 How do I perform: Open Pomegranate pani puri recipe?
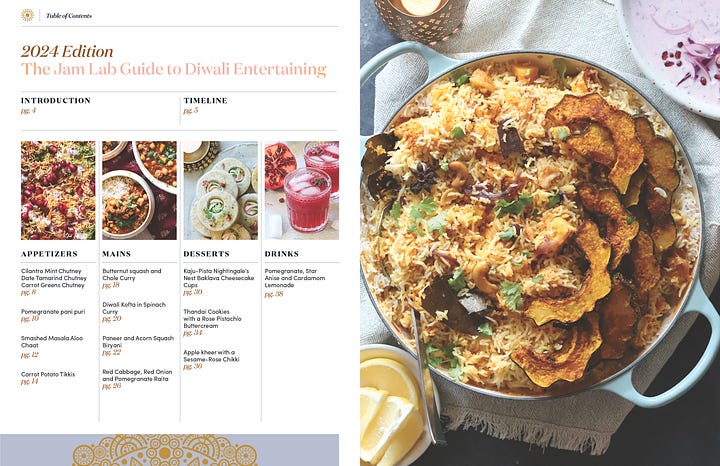pyautogui.click(x=53, y=315)
